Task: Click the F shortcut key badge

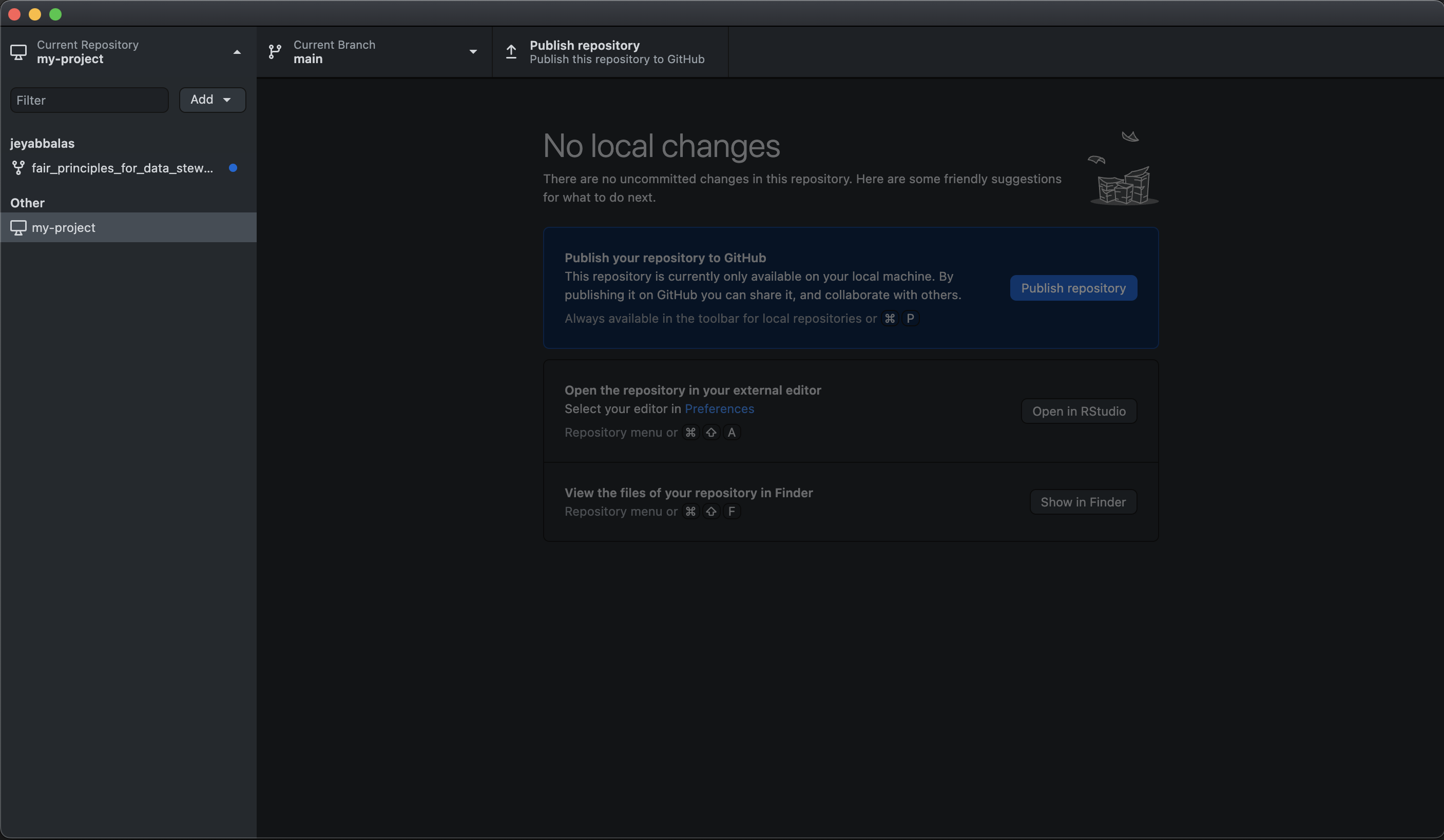Action: coord(731,512)
